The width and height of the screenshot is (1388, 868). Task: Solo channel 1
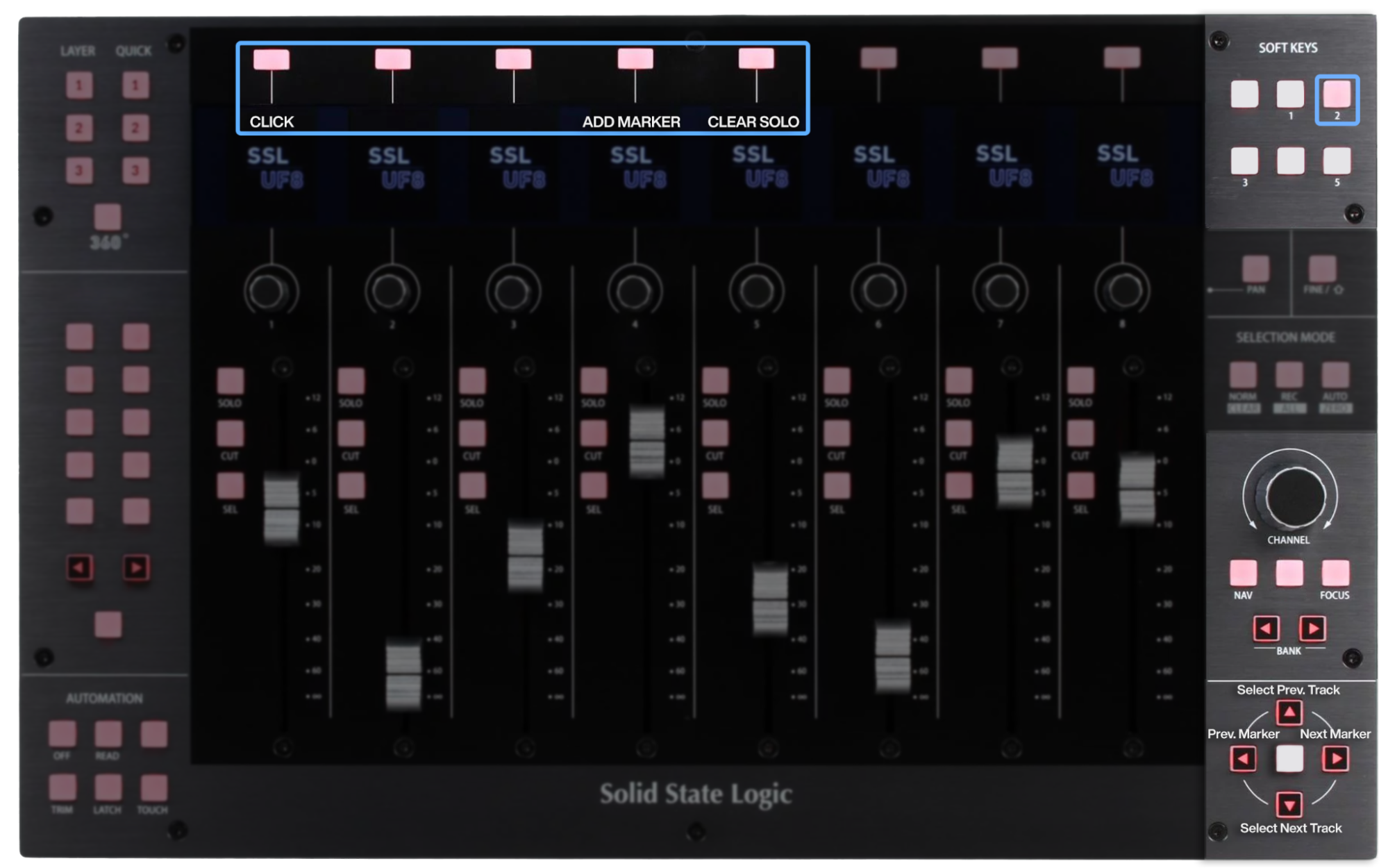click(x=231, y=381)
